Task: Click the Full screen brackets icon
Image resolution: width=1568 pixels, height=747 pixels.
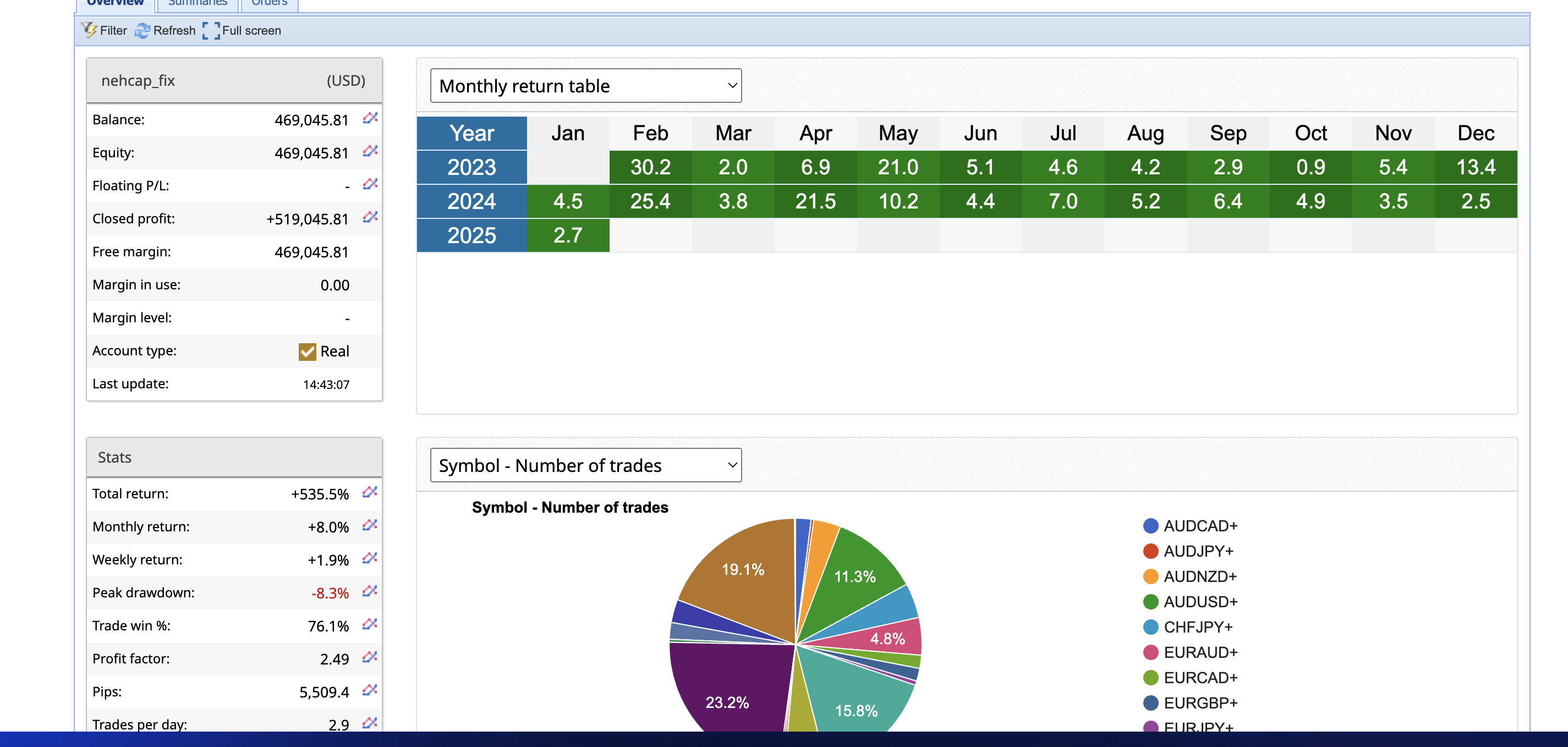Action: point(211,30)
